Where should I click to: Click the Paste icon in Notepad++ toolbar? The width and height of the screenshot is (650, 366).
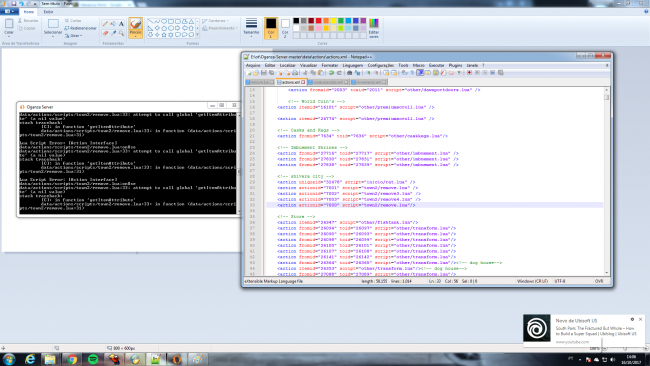click(x=321, y=73)
